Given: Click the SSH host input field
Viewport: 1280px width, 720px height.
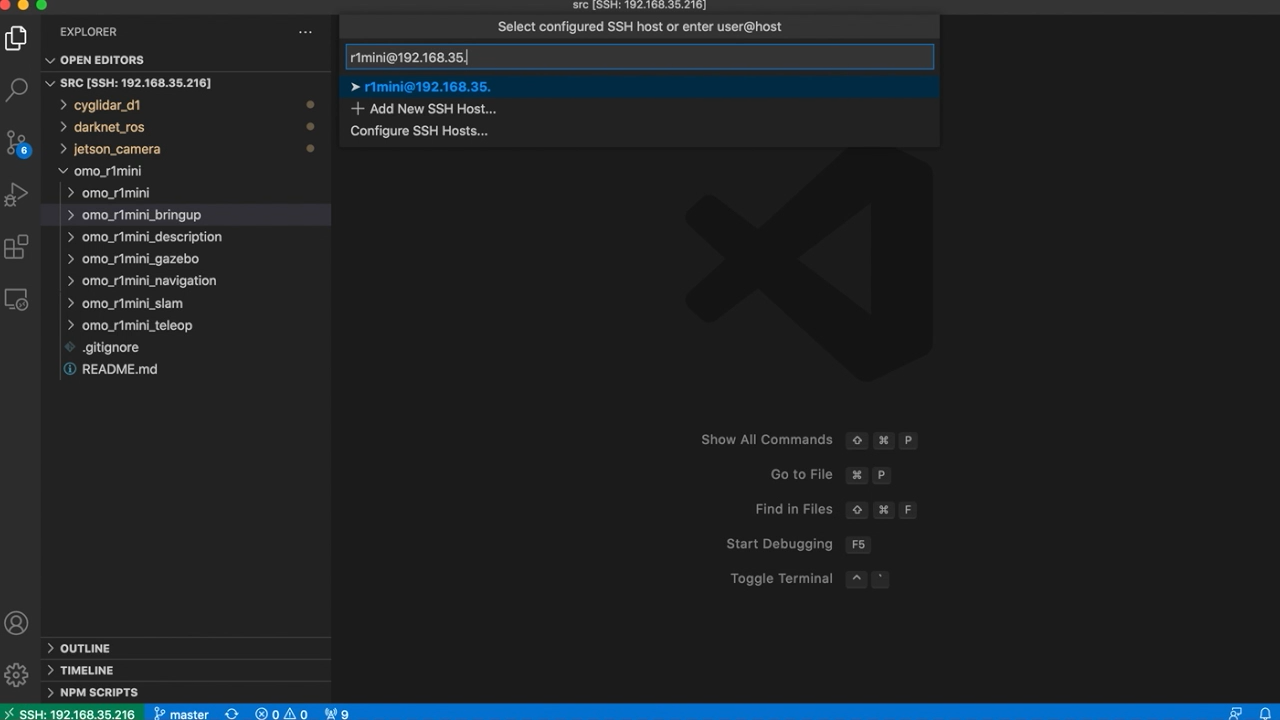Looking at the screenshot, I should pyautogui.click(x=639, y=57).
